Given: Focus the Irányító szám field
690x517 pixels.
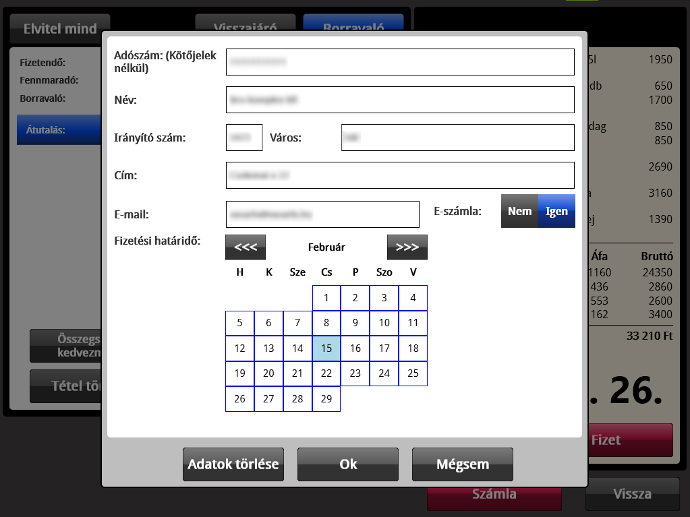Looking at the screenshot, I should pyautogui.click(x=244, y=137).
